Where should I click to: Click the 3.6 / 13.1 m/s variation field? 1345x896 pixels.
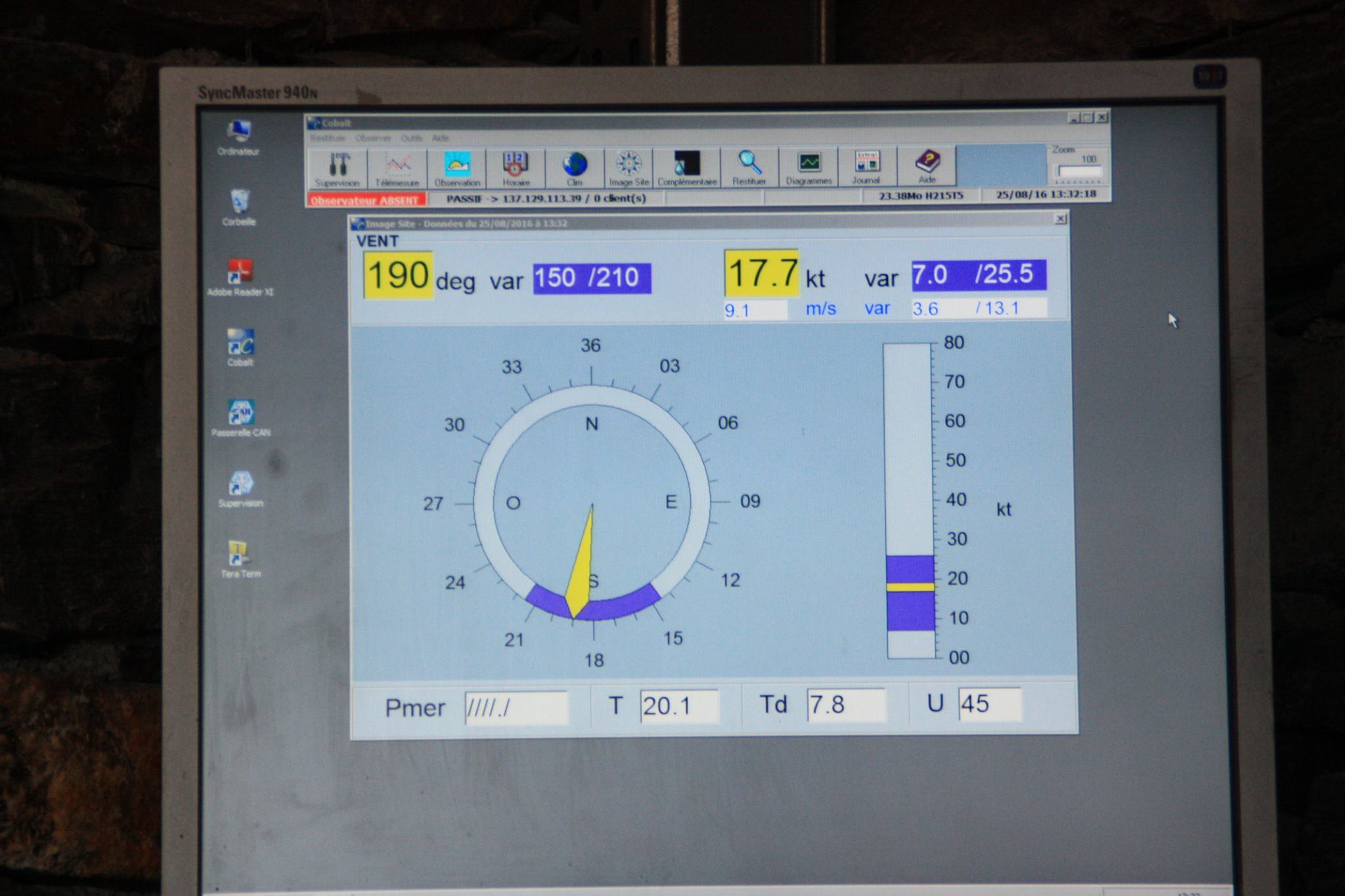coord(979,308)
